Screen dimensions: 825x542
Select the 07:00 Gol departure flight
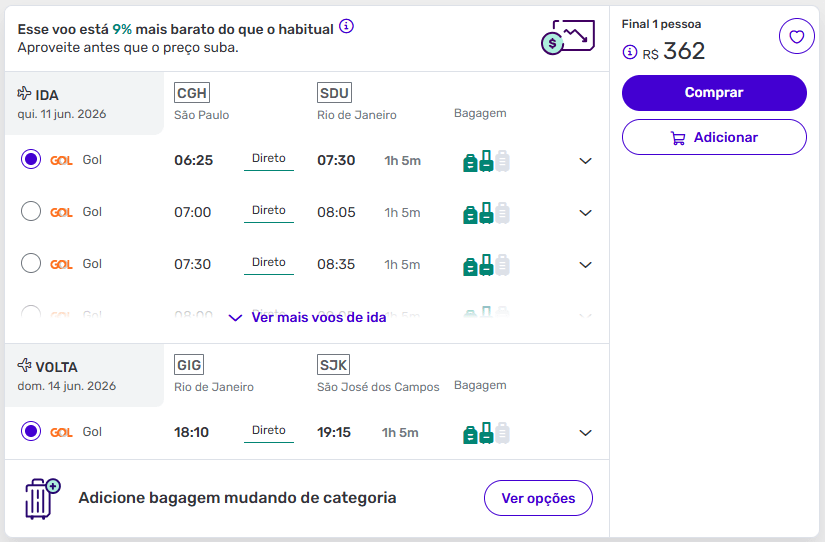click(x=31, y=211)
